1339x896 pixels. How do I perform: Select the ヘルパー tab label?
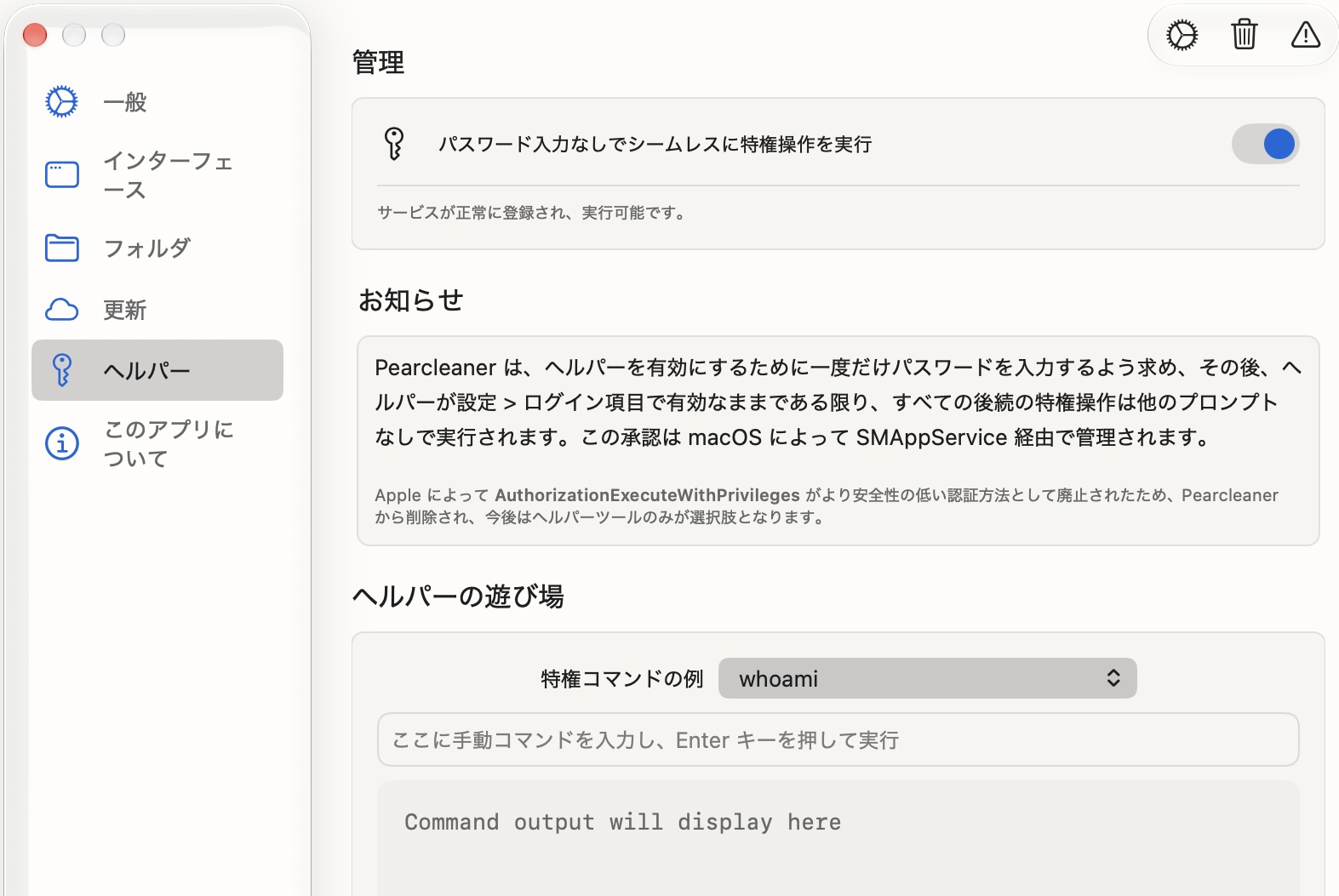click(147, 371)
